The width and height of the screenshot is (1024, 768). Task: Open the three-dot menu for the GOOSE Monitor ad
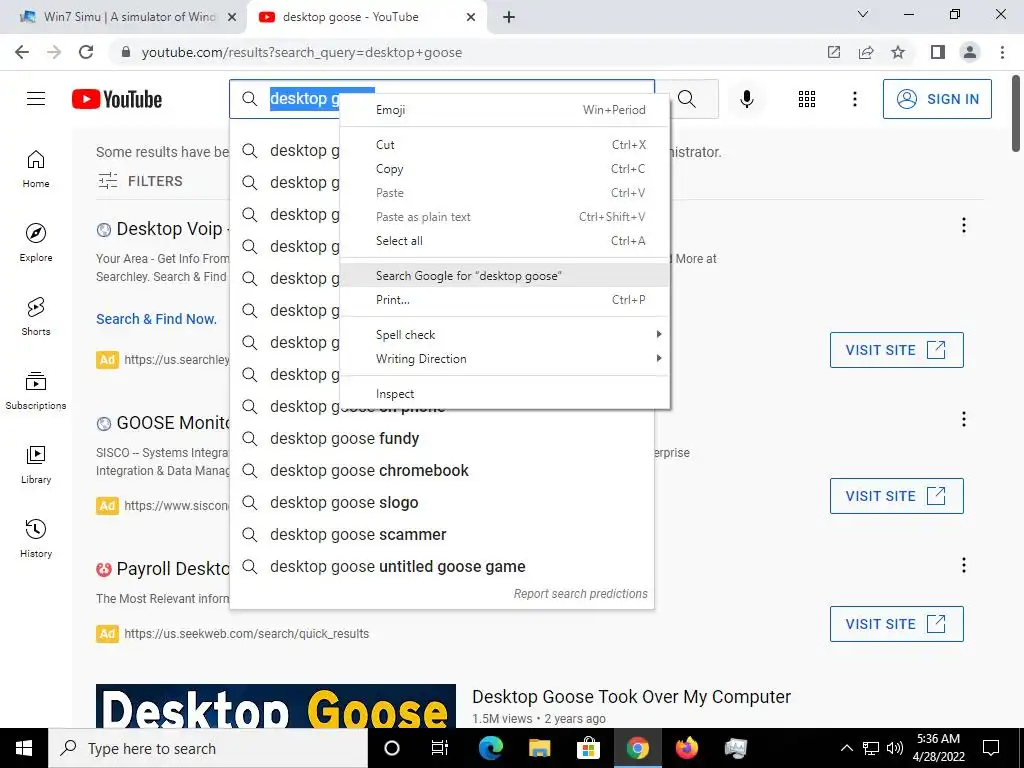click(x=964, y=419)
